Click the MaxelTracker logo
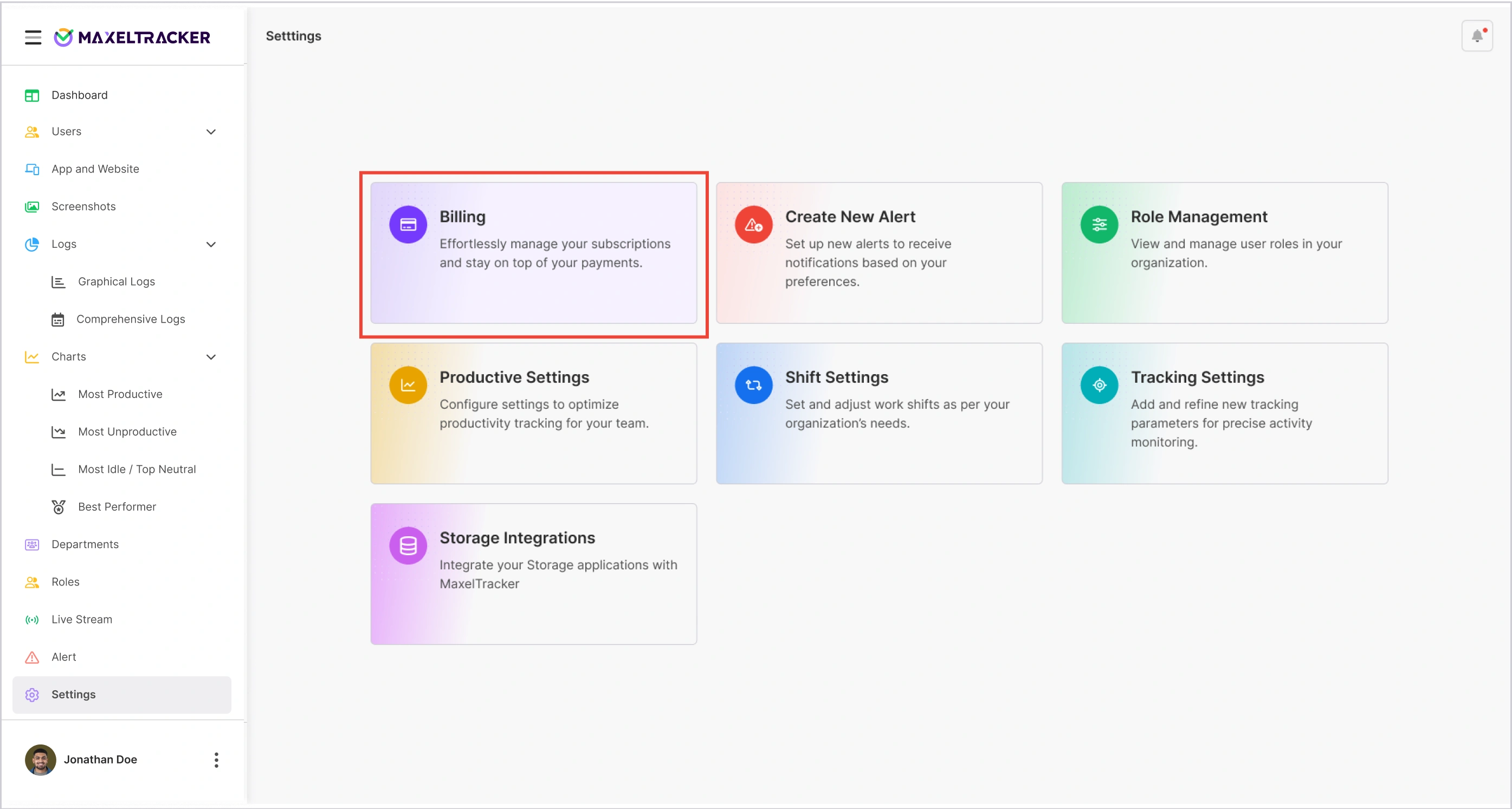The image size is (1512, 809). click(132, 37)
